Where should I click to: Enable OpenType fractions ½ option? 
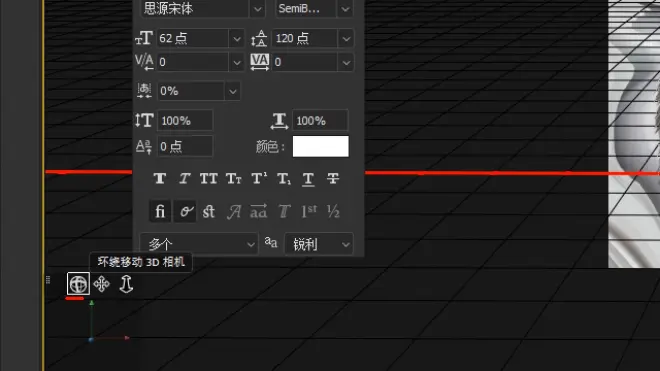333,211
